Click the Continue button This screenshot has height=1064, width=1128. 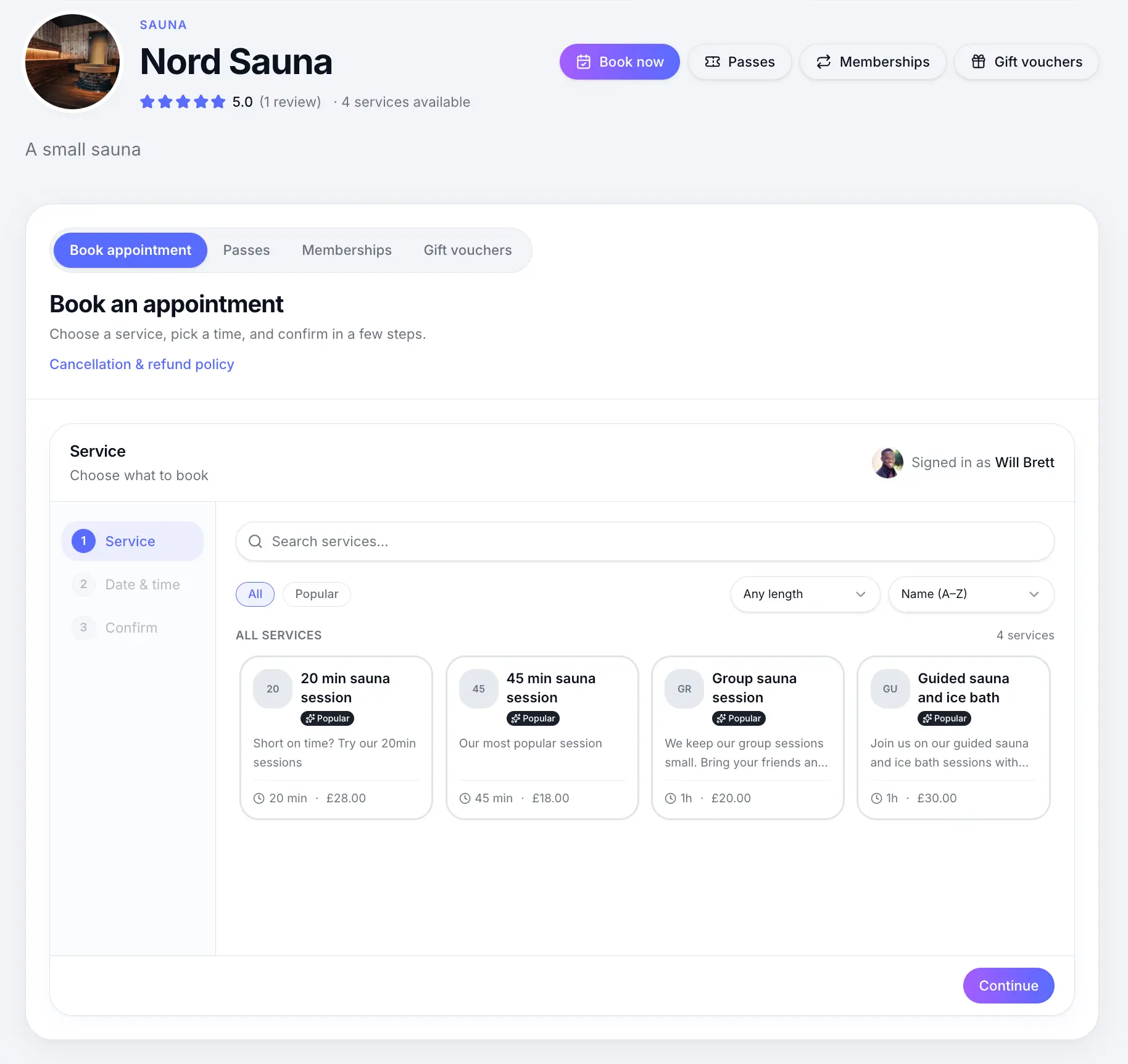(x=1008, y=986)
